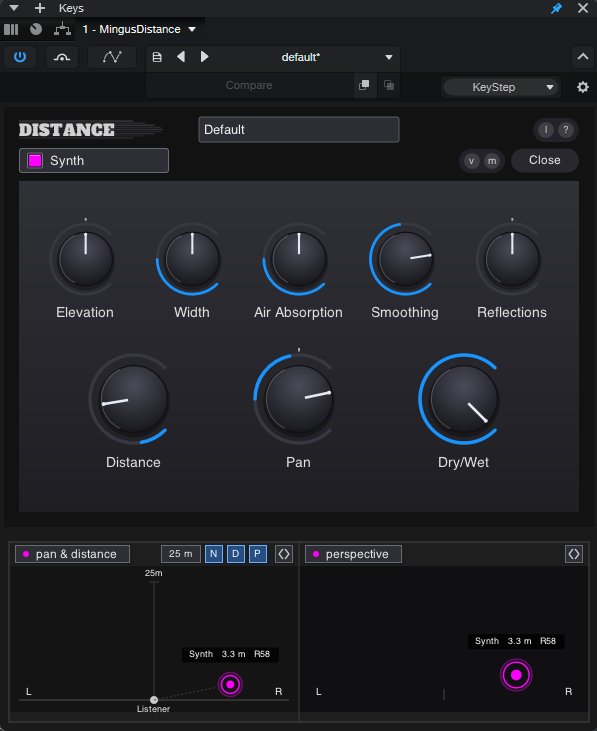Click the Air Absorption knob
597x731 pixels.
coord(299,259)
